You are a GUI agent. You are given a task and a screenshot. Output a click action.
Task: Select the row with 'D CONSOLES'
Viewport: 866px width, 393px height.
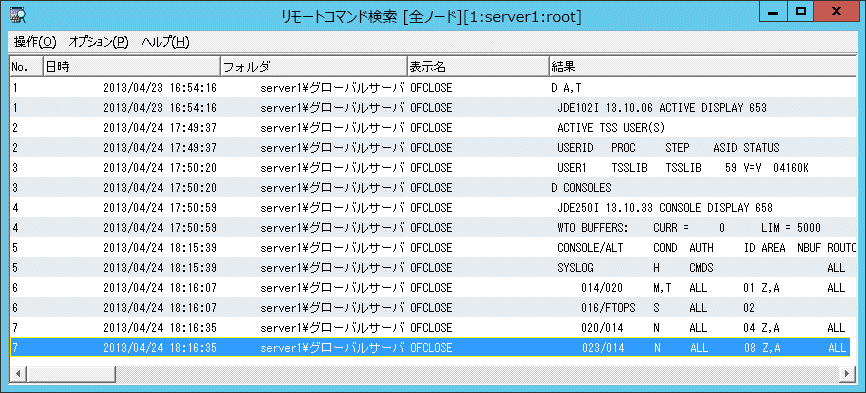coord(430,187)
